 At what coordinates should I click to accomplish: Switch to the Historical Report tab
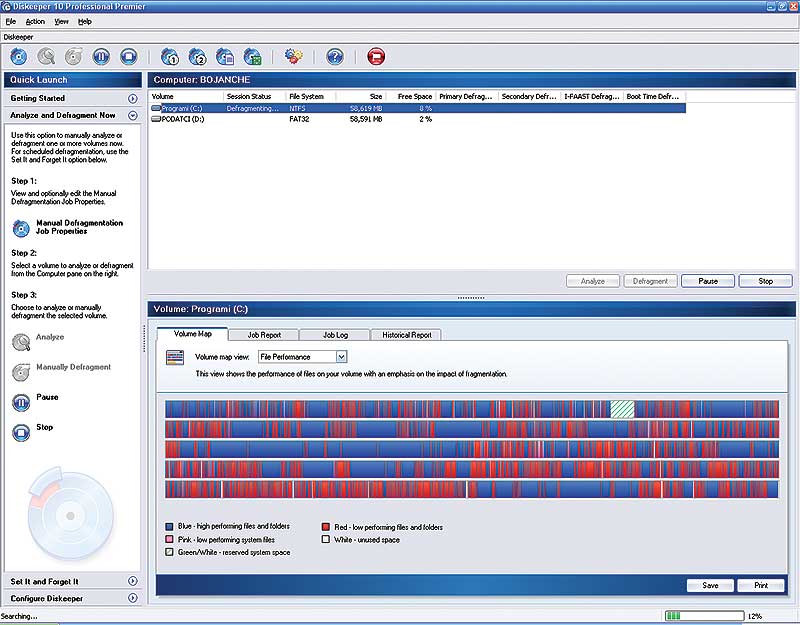click(x=407, y=335)
